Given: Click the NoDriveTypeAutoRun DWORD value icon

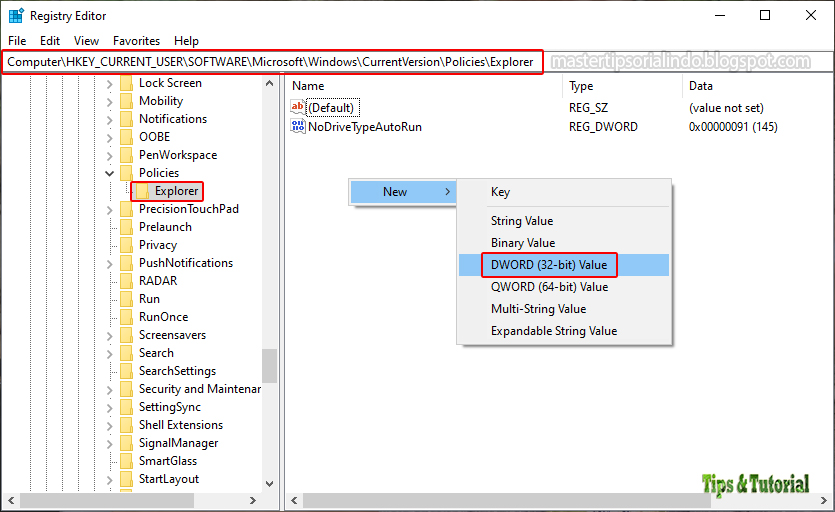Looking at the screenshot, I should (x=298, y=126).
